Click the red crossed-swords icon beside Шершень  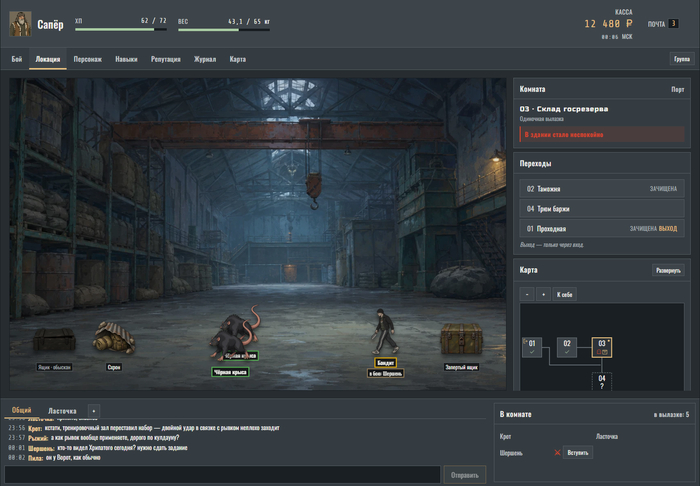coord(557,453)
